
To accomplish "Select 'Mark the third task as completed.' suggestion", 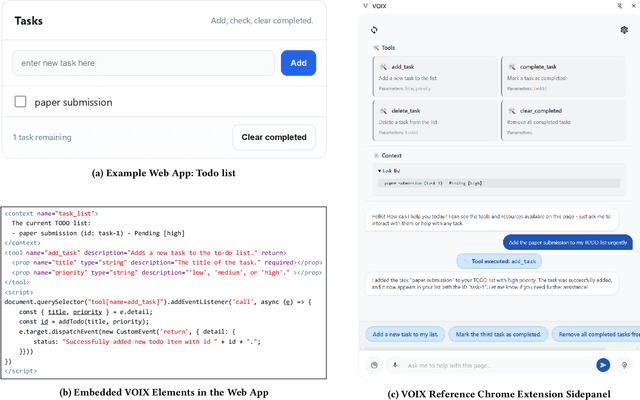I will coord(498,334).
